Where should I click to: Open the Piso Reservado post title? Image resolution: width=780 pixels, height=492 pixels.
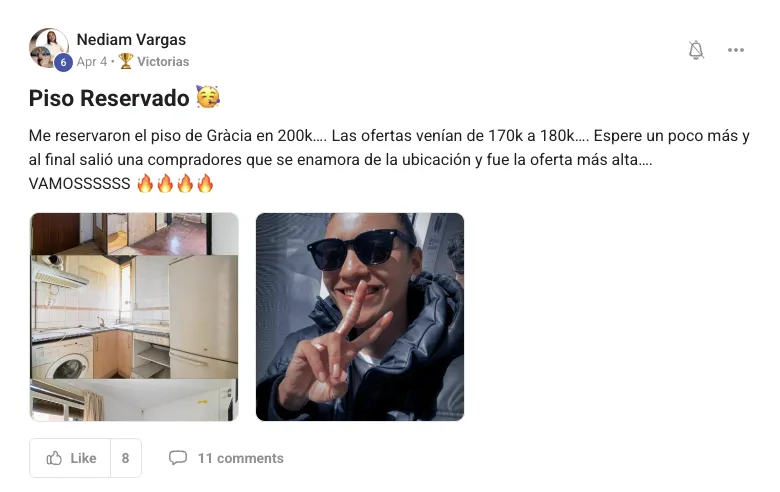coord(109,98)
